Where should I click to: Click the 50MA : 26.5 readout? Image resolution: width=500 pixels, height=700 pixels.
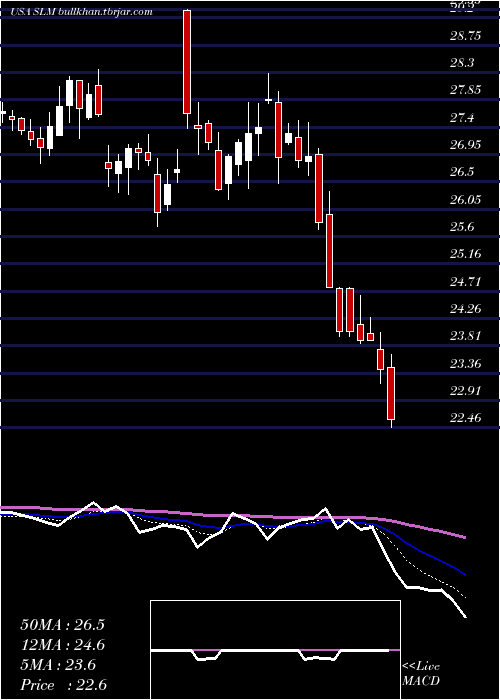point(62,625)
